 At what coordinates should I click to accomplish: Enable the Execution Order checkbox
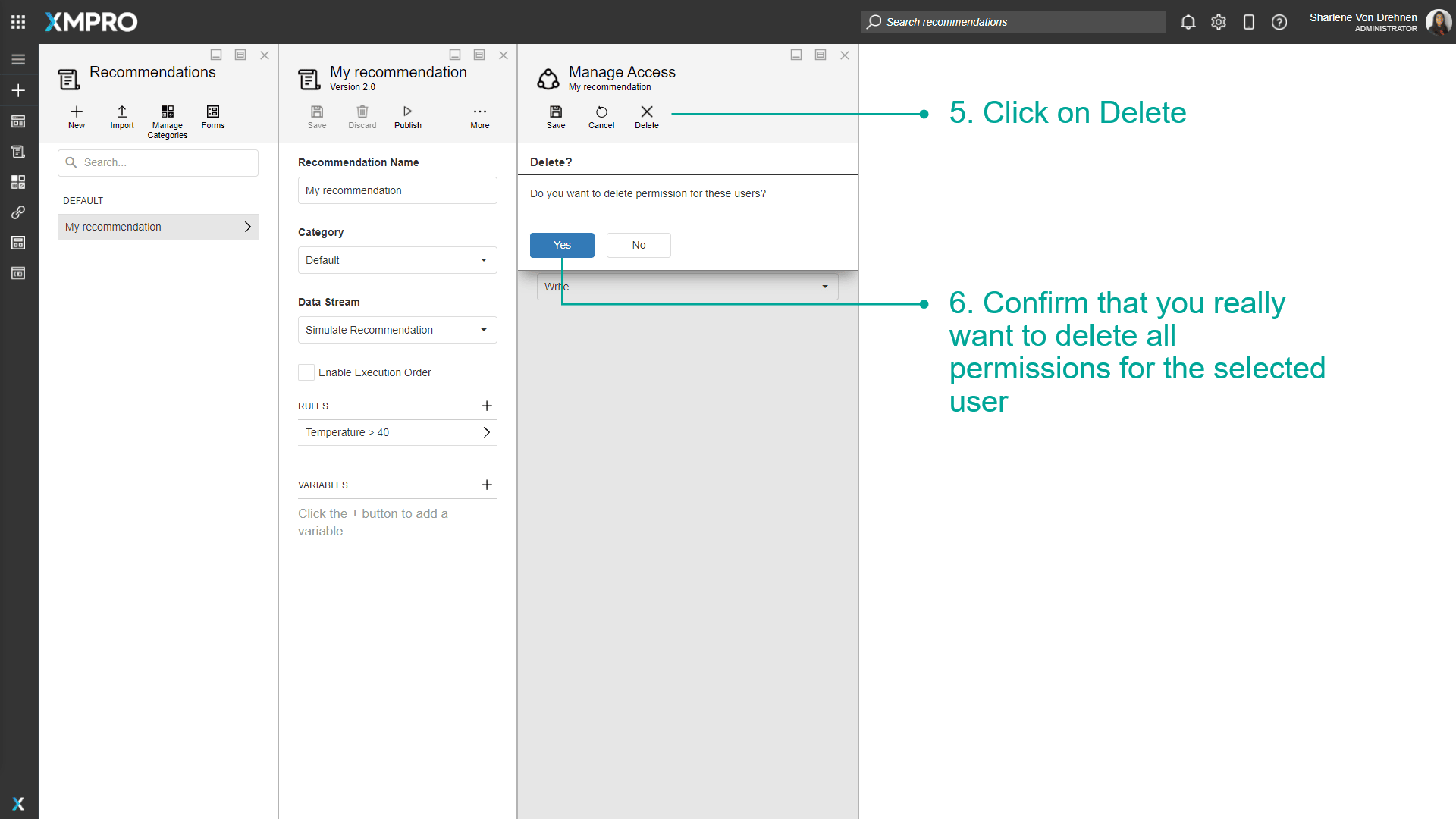point(306,372)
